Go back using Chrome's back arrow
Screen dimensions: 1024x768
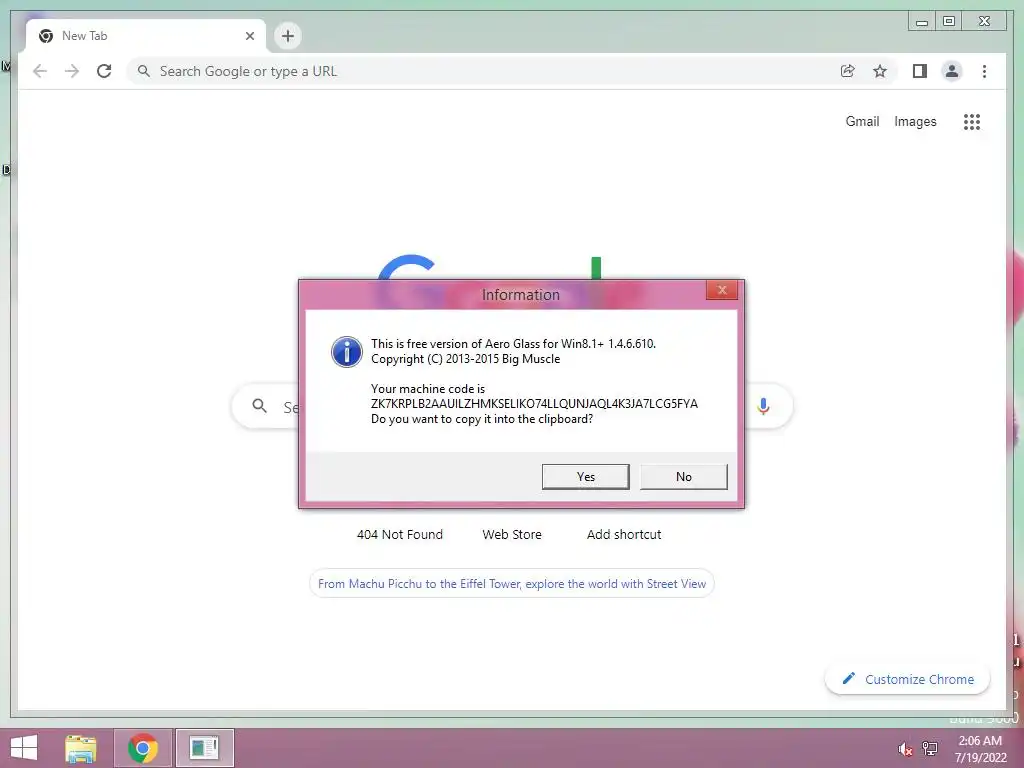tap(40, 71)
